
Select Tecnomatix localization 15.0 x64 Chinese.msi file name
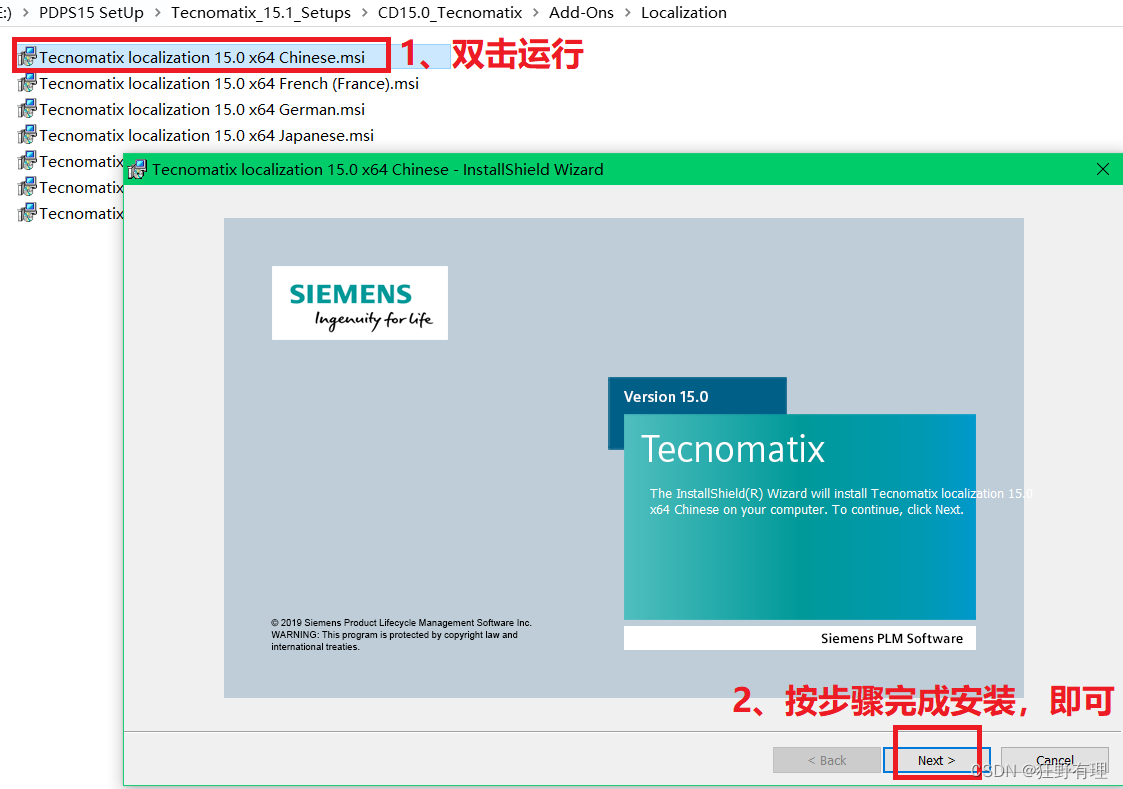tap(202, 57)
